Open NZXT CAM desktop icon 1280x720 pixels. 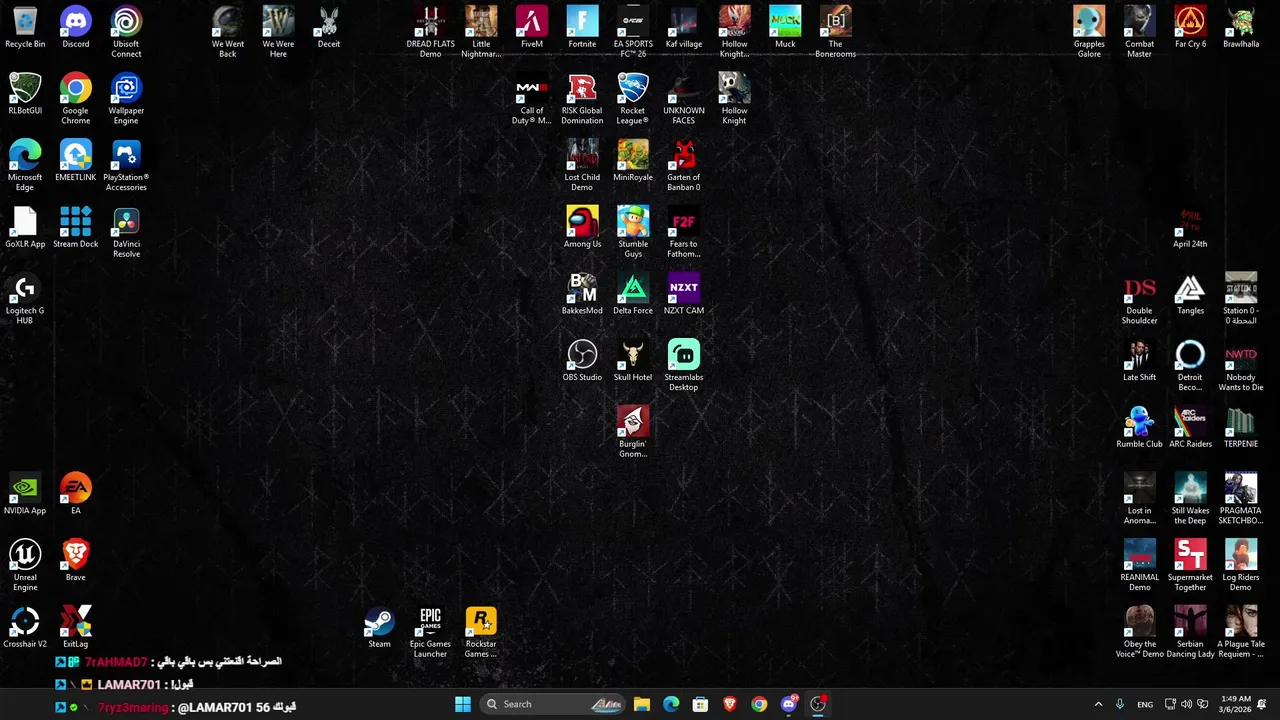(684, 294)
